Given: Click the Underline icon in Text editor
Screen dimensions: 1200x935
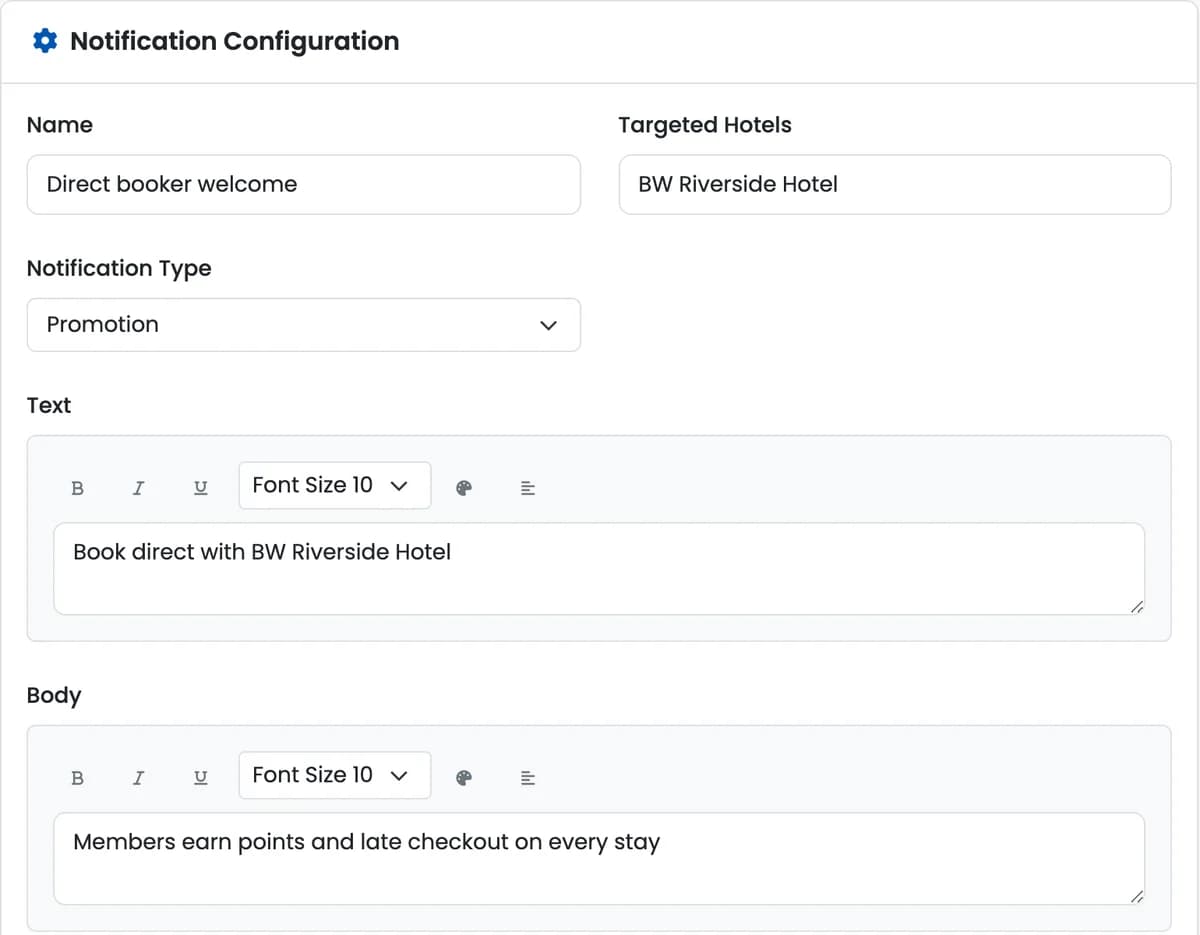Looking at the screenshot, I should click(x=200, y=488).
